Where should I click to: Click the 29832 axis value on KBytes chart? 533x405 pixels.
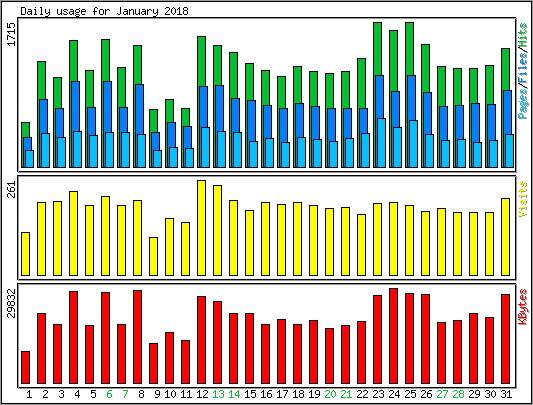pos(12,303)
